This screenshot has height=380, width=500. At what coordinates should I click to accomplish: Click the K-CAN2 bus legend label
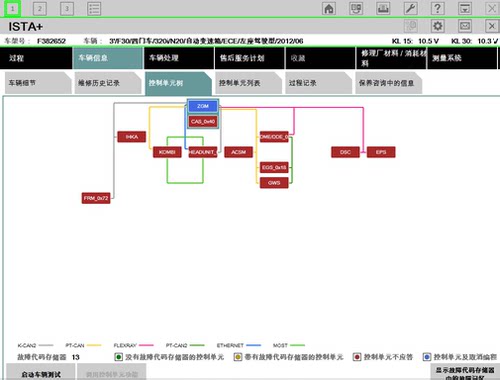27,345
